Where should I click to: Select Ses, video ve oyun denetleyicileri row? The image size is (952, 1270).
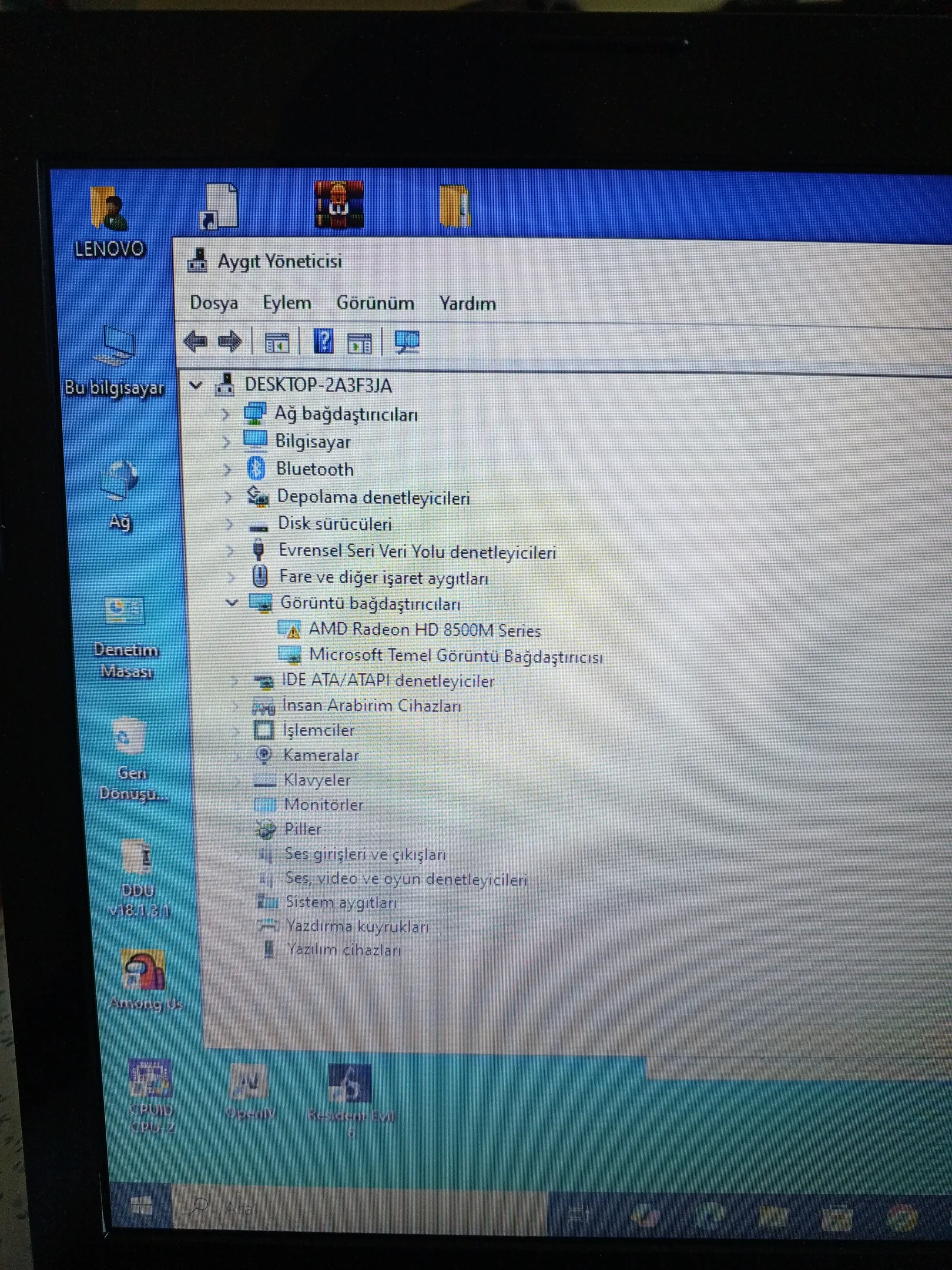click(406, 878)
